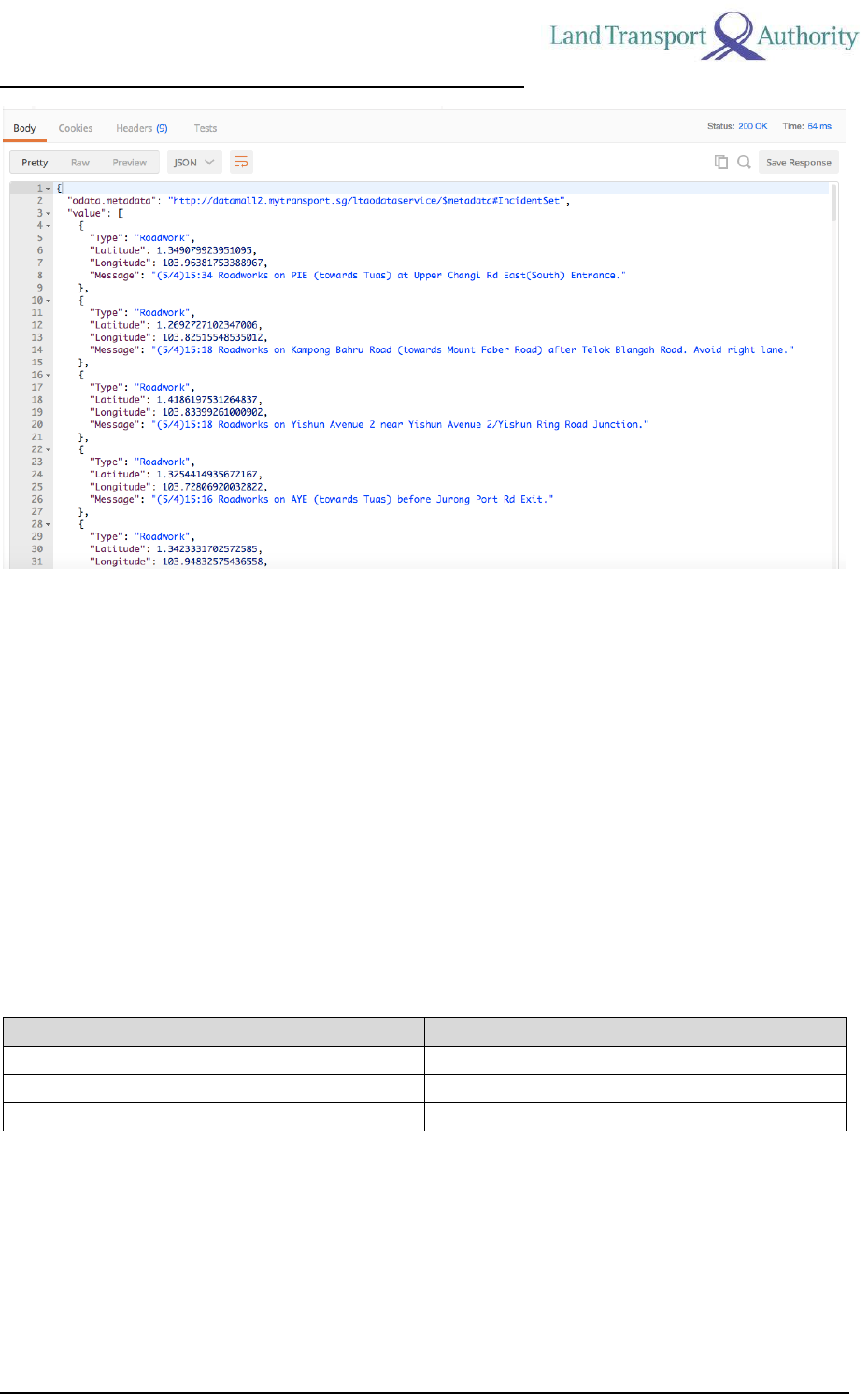Click message about PIE towards Tuas
Image resolution: width=868 pixels, height=1394 pixels.
click(x=389, y=276)
